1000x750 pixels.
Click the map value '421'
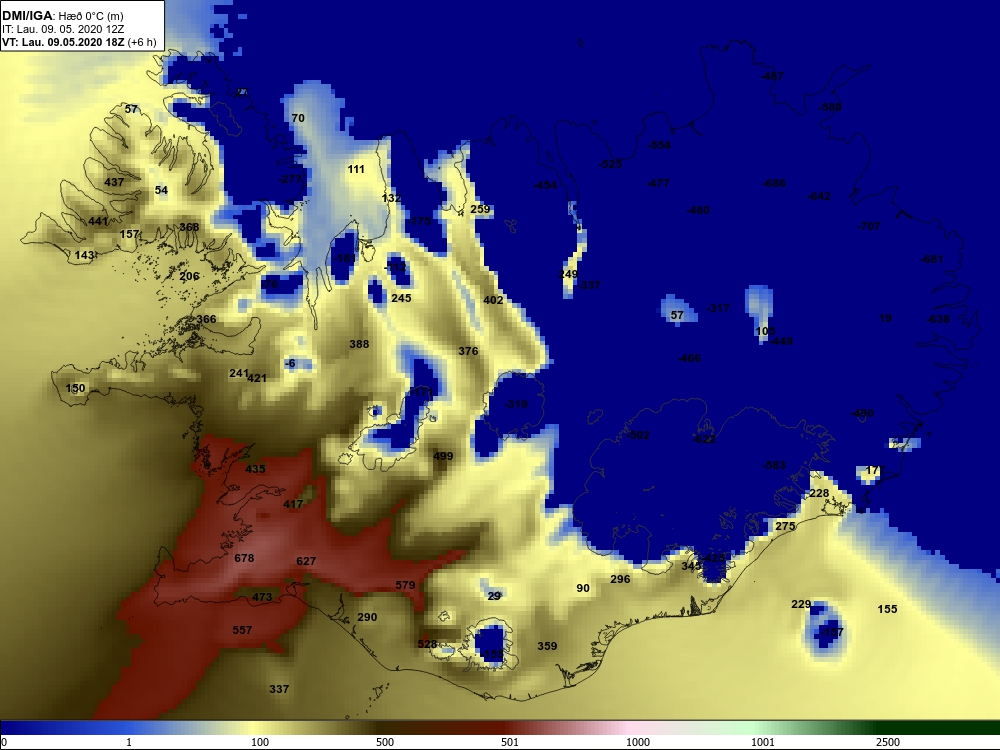point(256,378)
